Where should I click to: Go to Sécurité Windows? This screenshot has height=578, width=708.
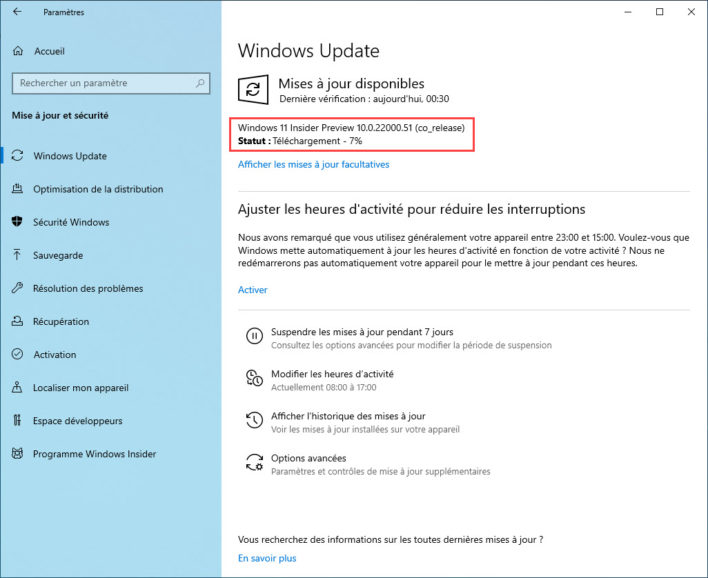[x=71, y=222]
